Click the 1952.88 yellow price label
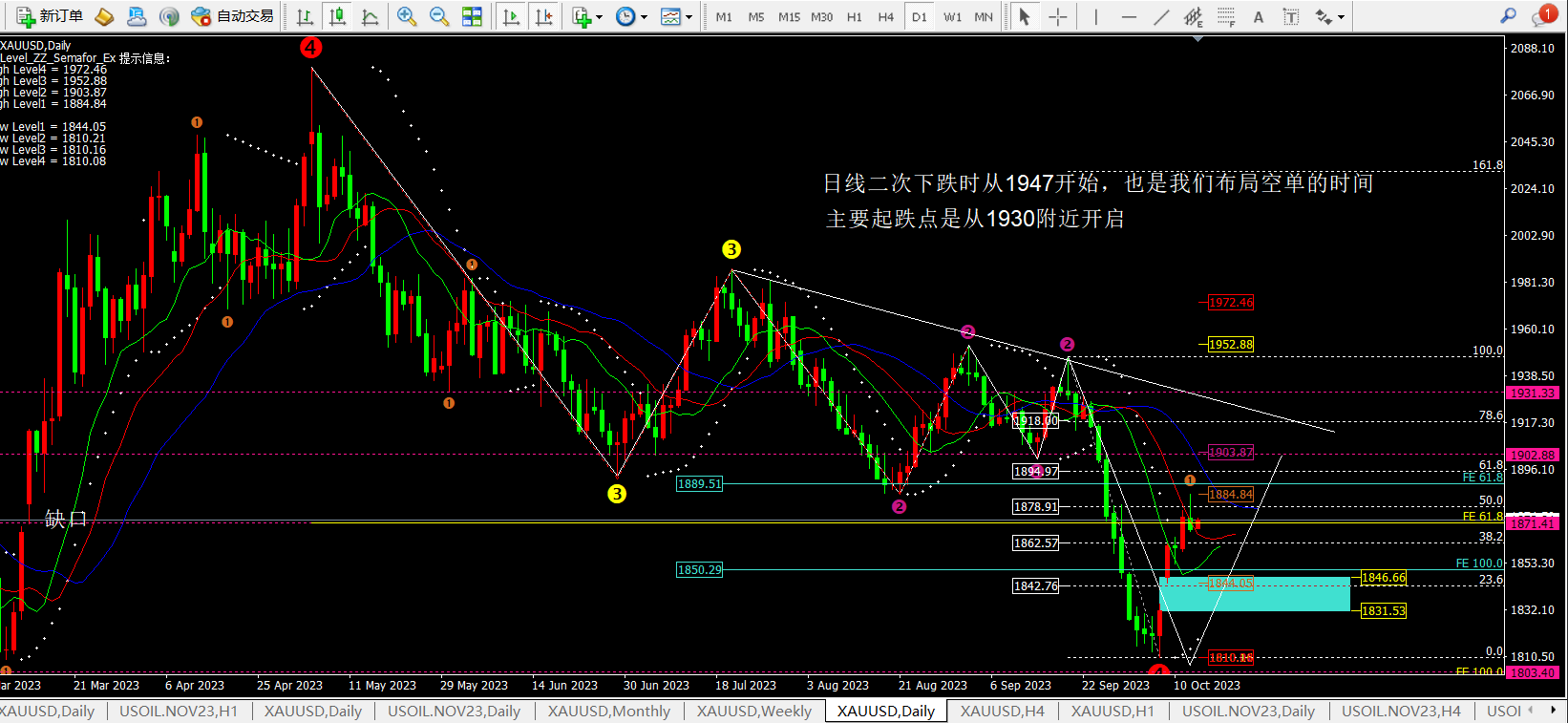 coord(1231,345)
